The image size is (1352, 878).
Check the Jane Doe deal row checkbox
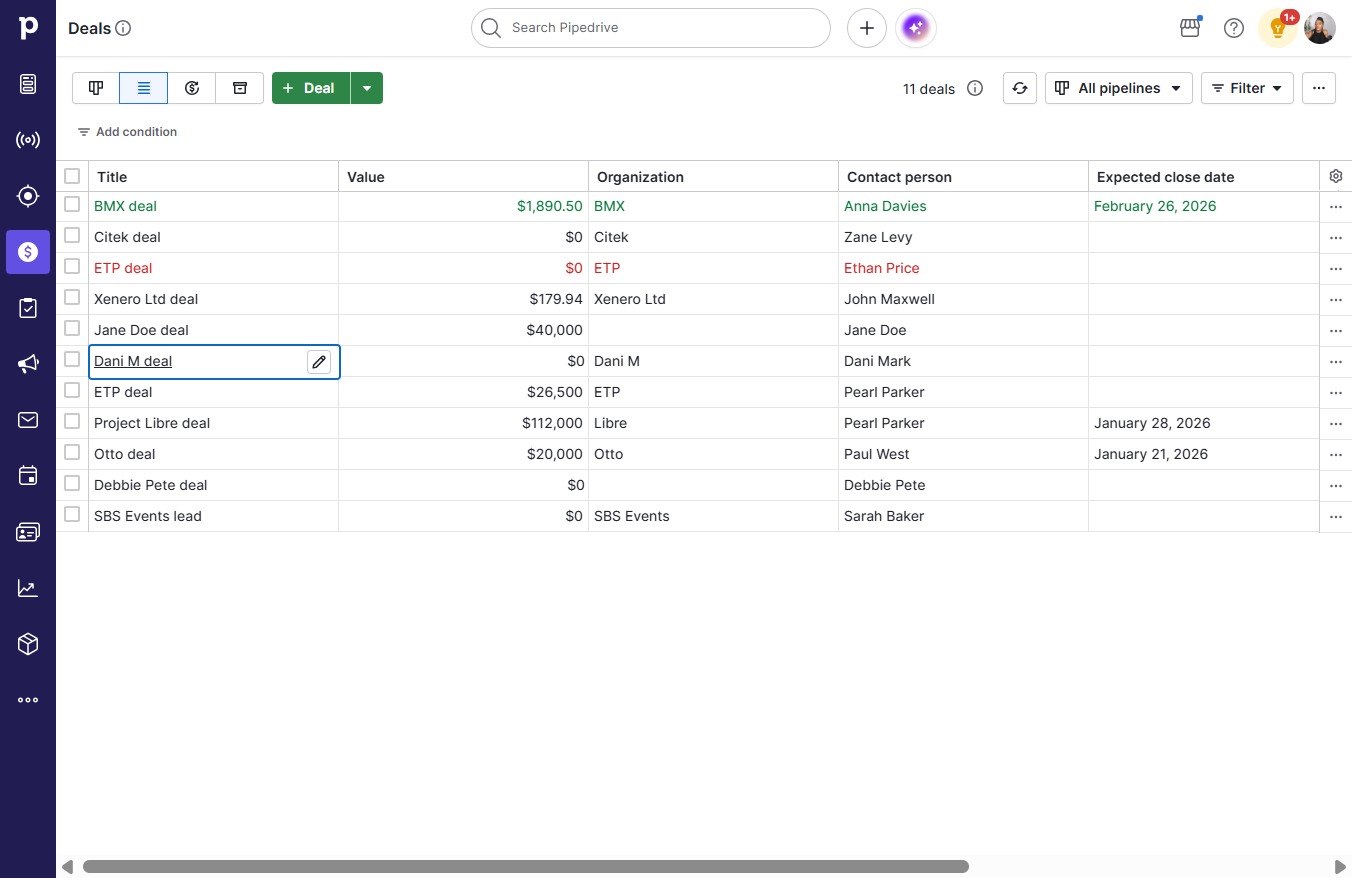click(72, 328)
